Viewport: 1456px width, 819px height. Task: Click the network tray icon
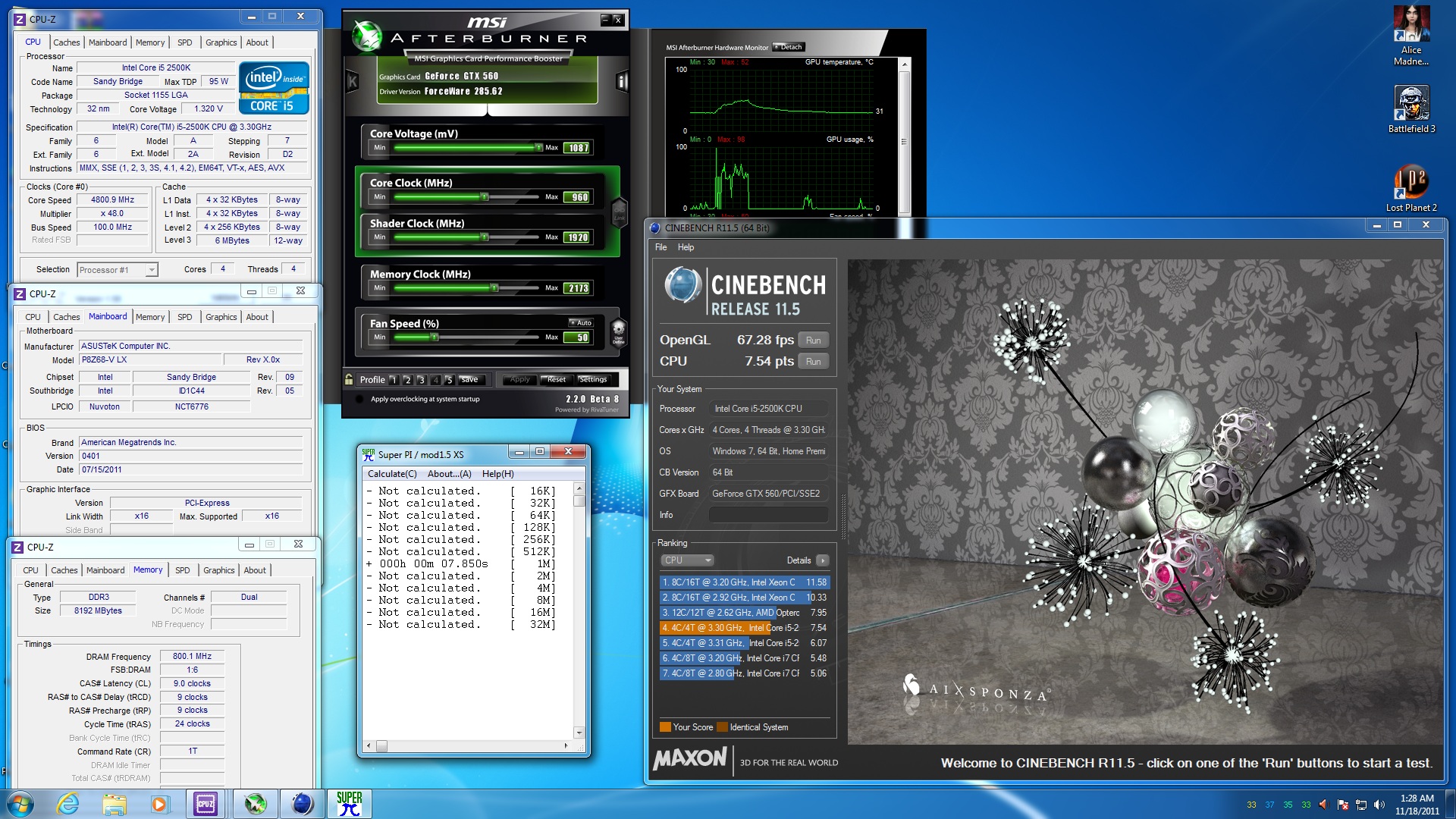coord(1361,805)
